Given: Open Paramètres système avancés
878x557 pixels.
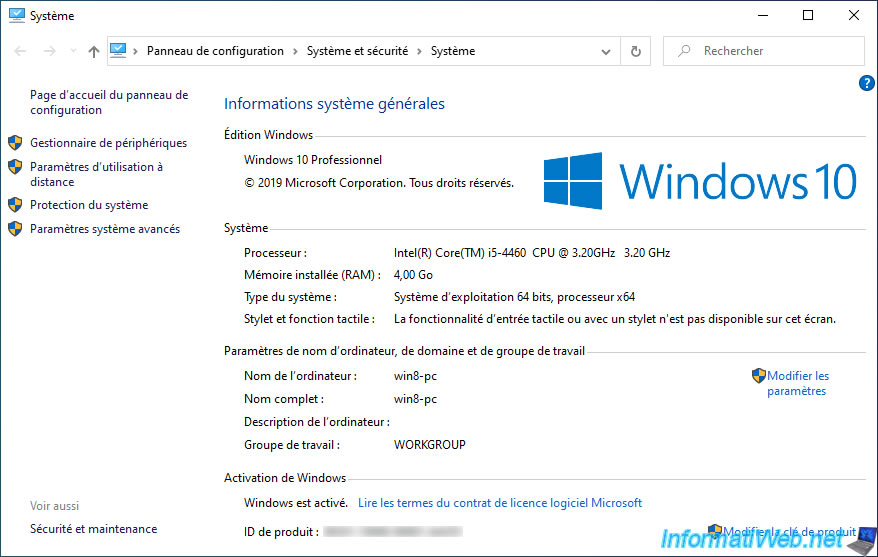Looking at the screenshot, I should tap(105, 229).
